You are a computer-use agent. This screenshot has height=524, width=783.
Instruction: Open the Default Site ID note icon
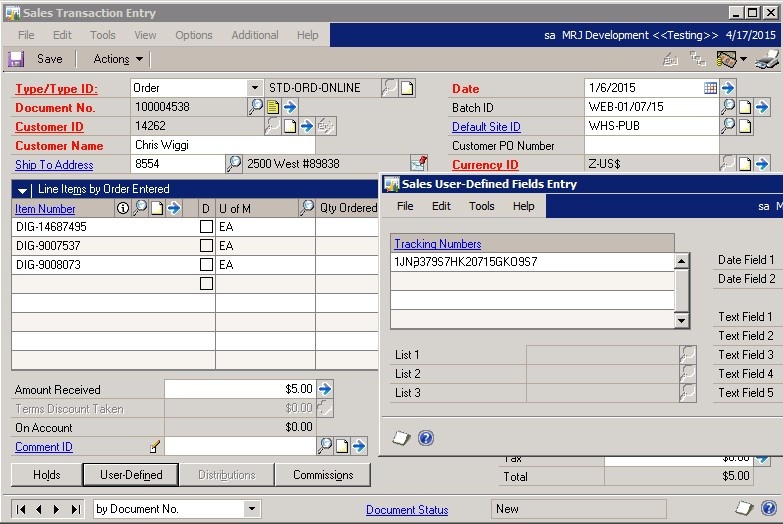pyautogui.click(x=745, y=126)
